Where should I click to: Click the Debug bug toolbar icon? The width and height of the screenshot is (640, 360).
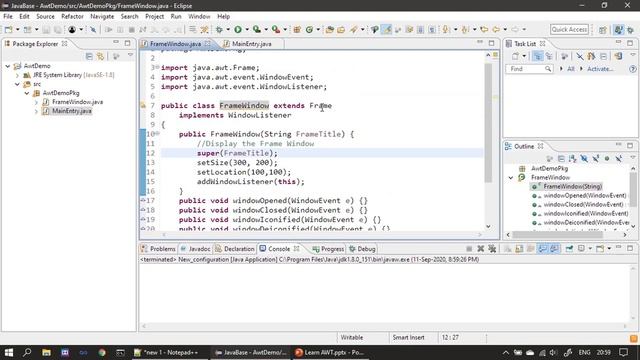(219, 29)
